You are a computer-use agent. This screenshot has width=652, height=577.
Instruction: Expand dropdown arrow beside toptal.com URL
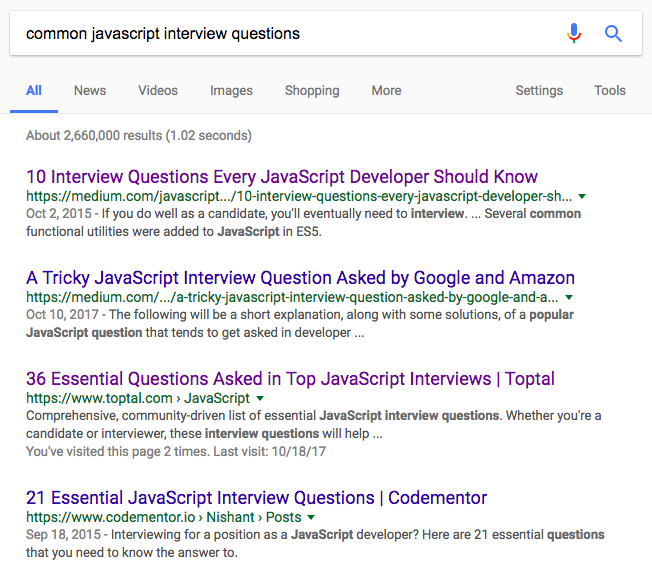point(259,399)
